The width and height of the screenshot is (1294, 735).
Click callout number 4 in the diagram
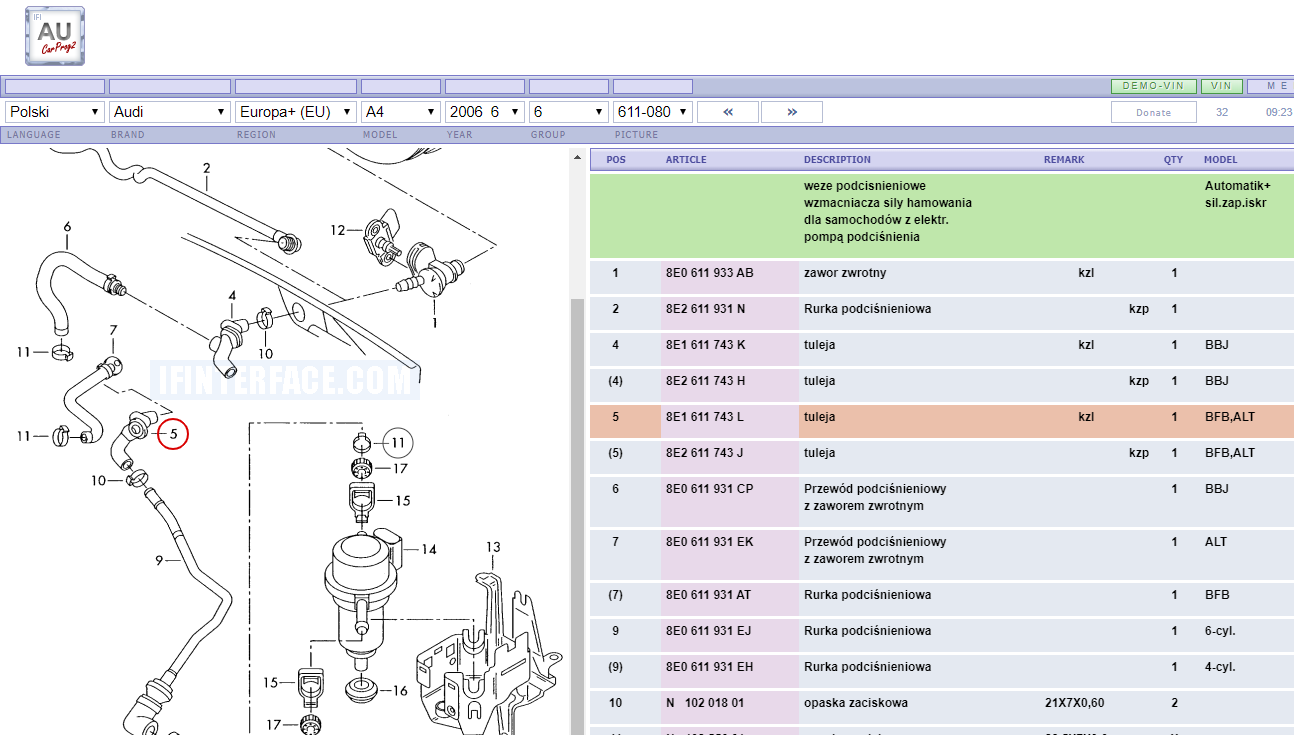click(x=232, y=295)
